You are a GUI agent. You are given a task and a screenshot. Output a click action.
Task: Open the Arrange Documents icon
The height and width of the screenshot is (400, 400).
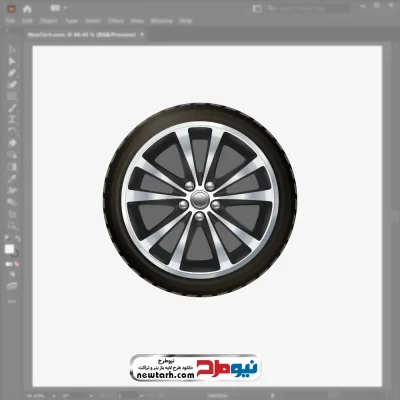click(55, 8)
